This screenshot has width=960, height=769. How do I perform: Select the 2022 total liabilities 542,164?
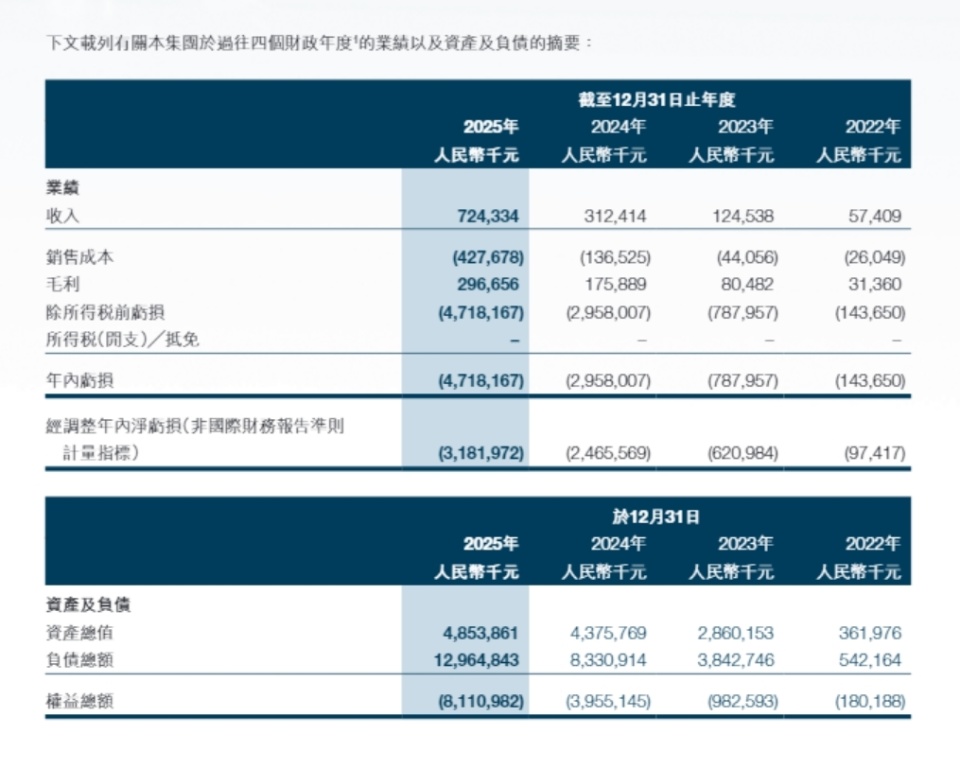click(x=870, y=660)
